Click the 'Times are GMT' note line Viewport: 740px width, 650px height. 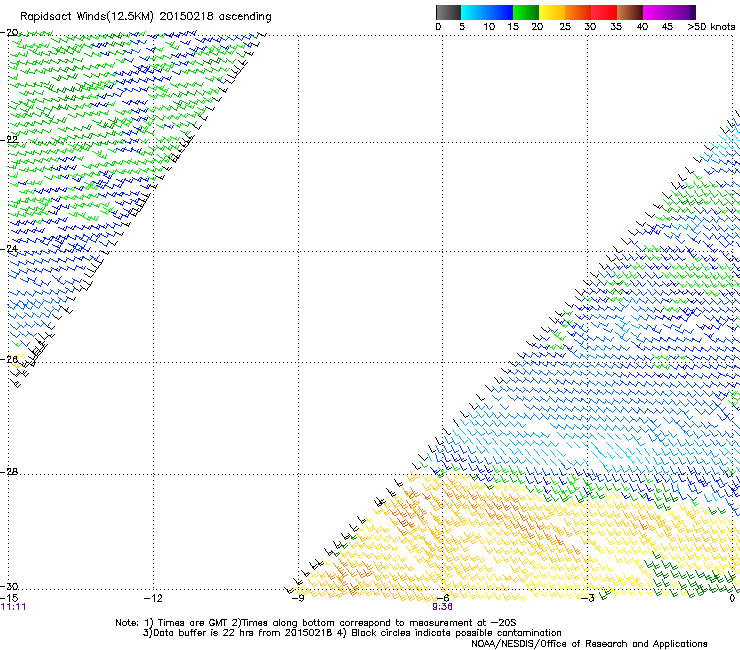coord(316,623)
